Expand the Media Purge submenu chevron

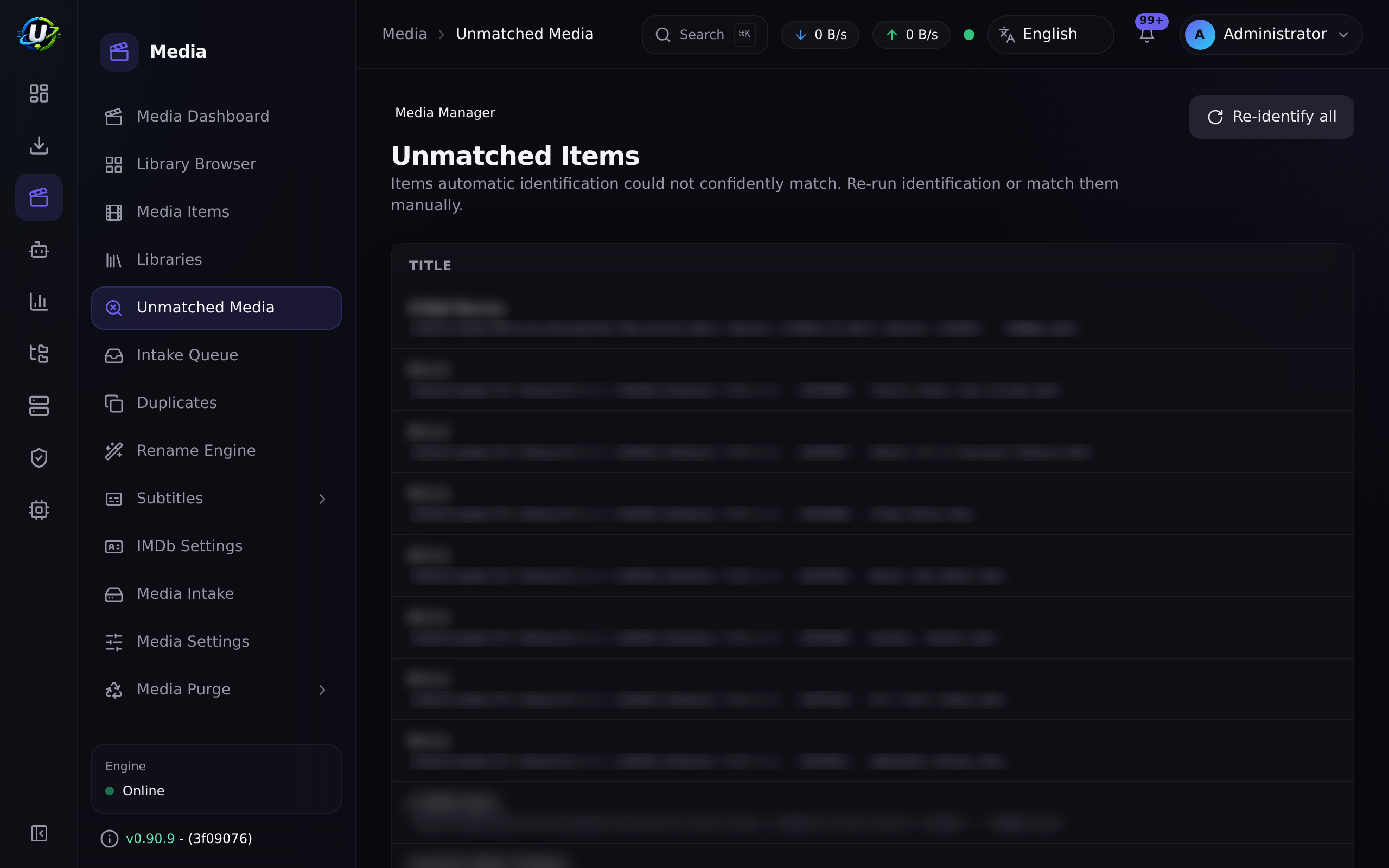[x=322, y=690]
